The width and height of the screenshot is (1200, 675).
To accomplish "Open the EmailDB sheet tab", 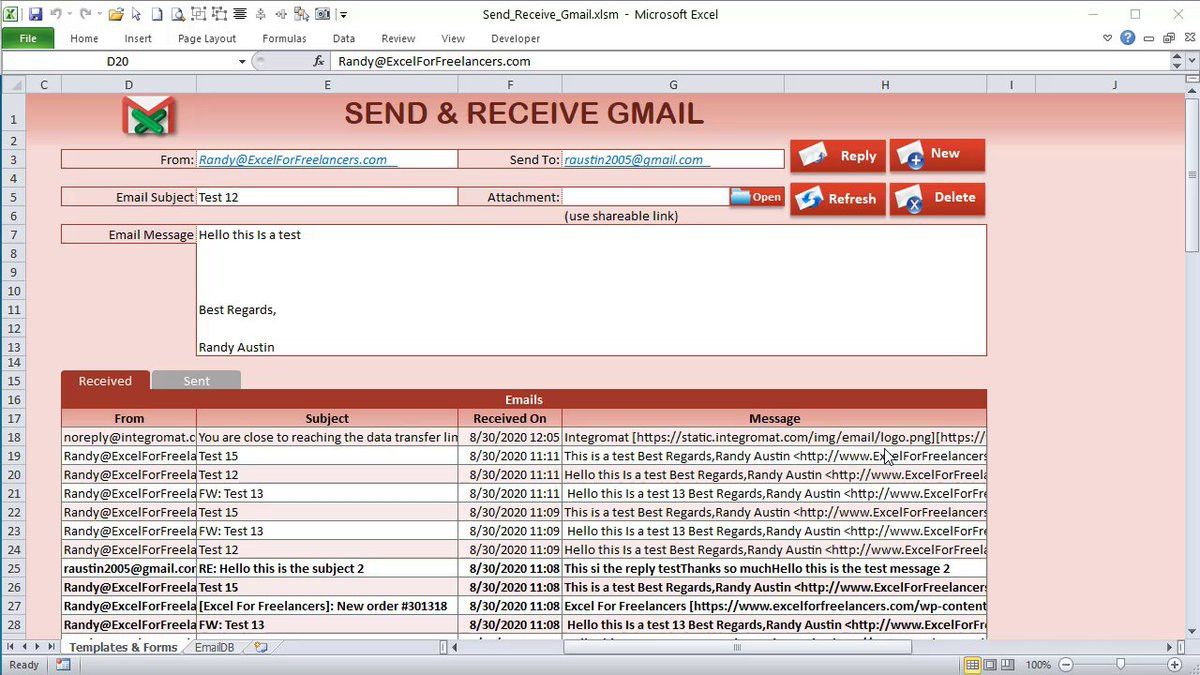I will click(215, 647).
